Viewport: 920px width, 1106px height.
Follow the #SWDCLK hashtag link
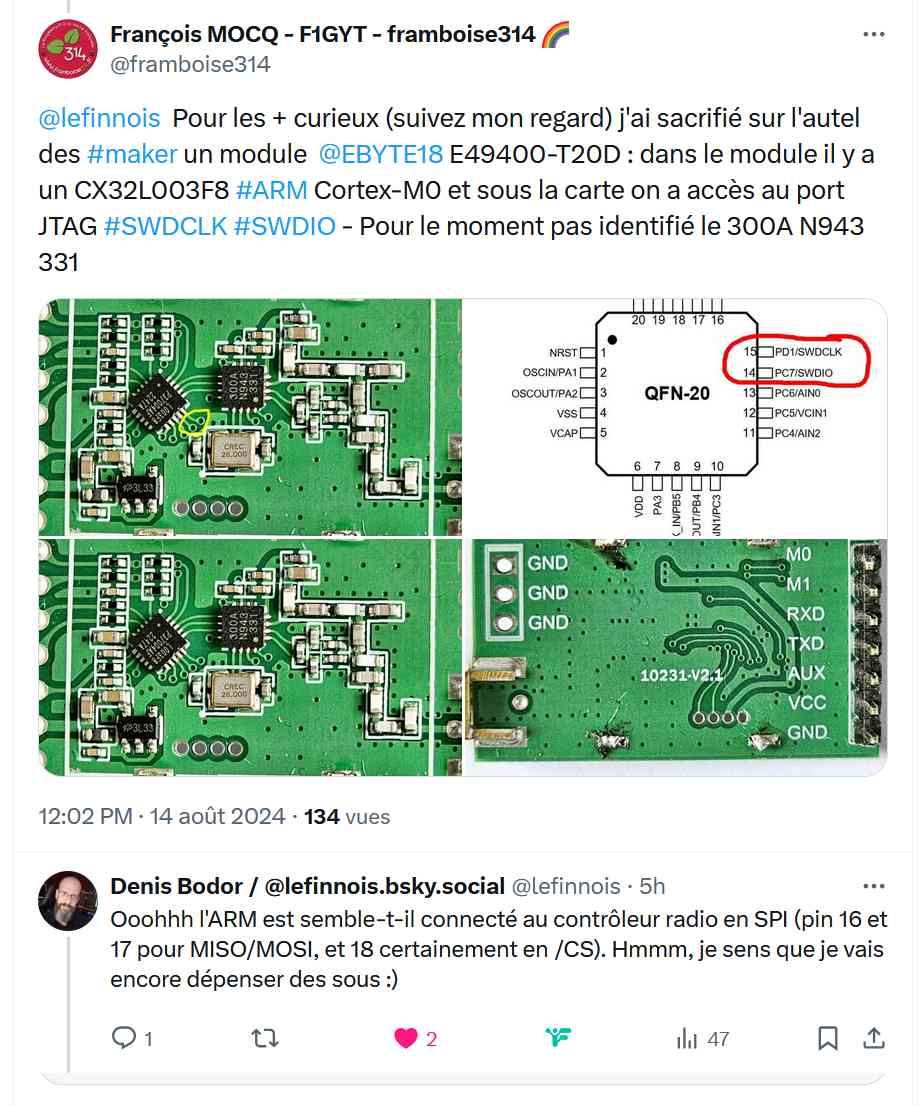(165, 226)
